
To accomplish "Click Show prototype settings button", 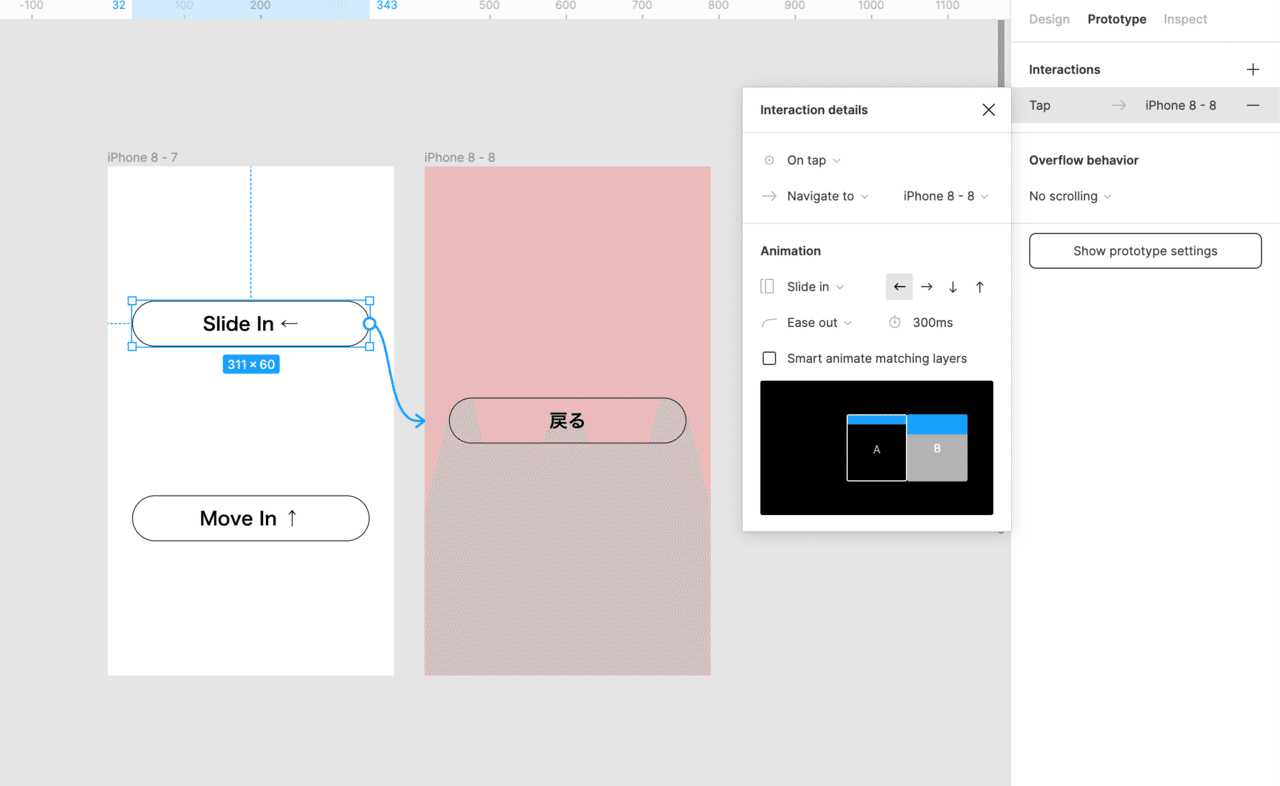I will 1145,251.
